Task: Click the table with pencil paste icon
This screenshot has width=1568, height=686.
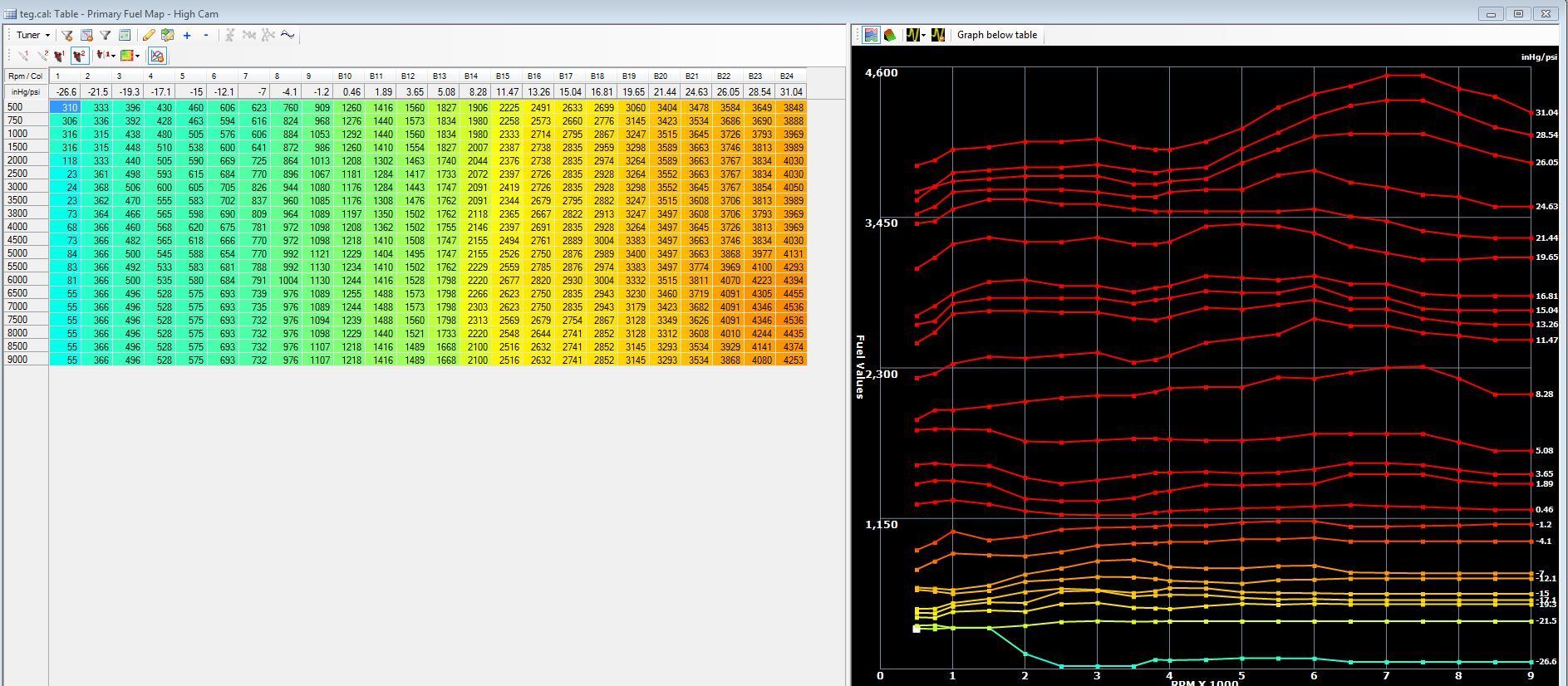Action: point(167,35)
